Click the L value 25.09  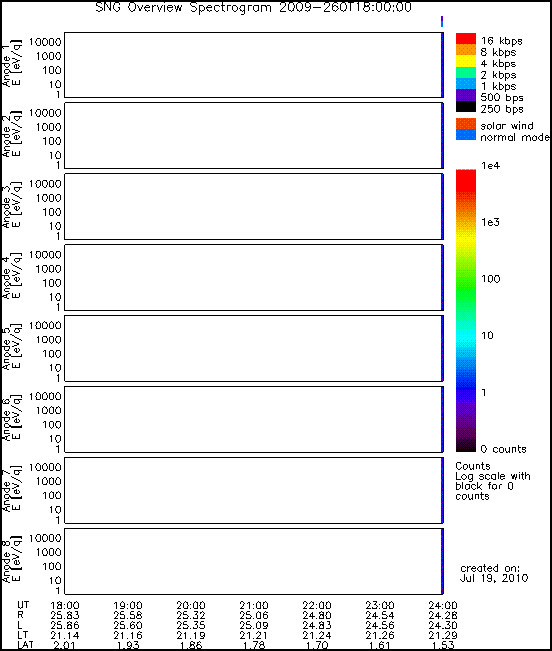click(254, 625)
